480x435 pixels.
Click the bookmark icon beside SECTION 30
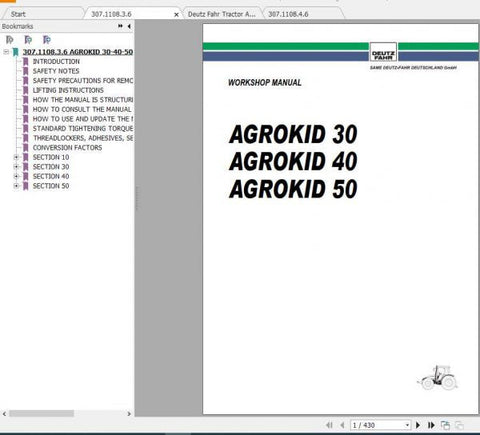[x=25, y=167]
